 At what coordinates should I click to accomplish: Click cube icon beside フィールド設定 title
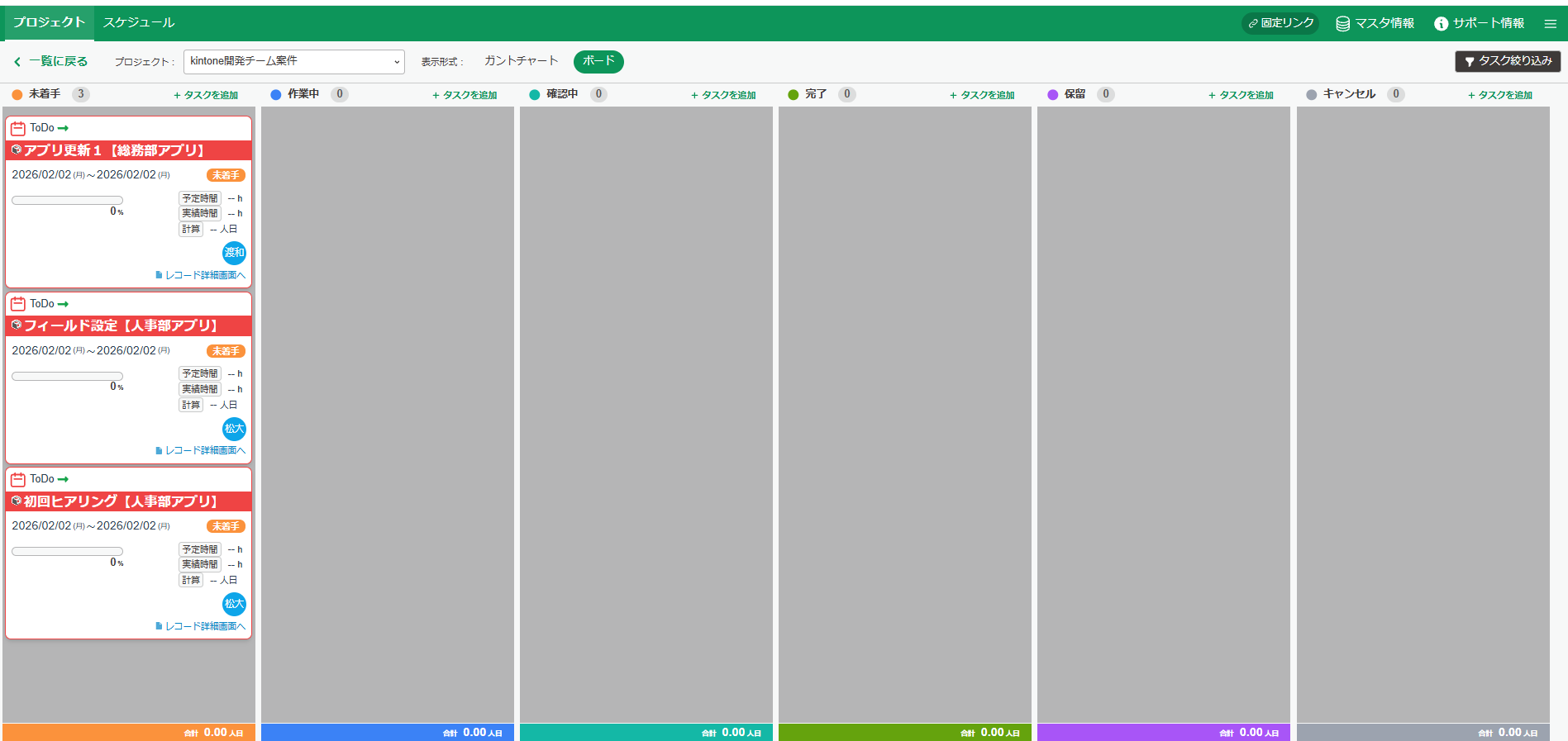coord(17,325)
